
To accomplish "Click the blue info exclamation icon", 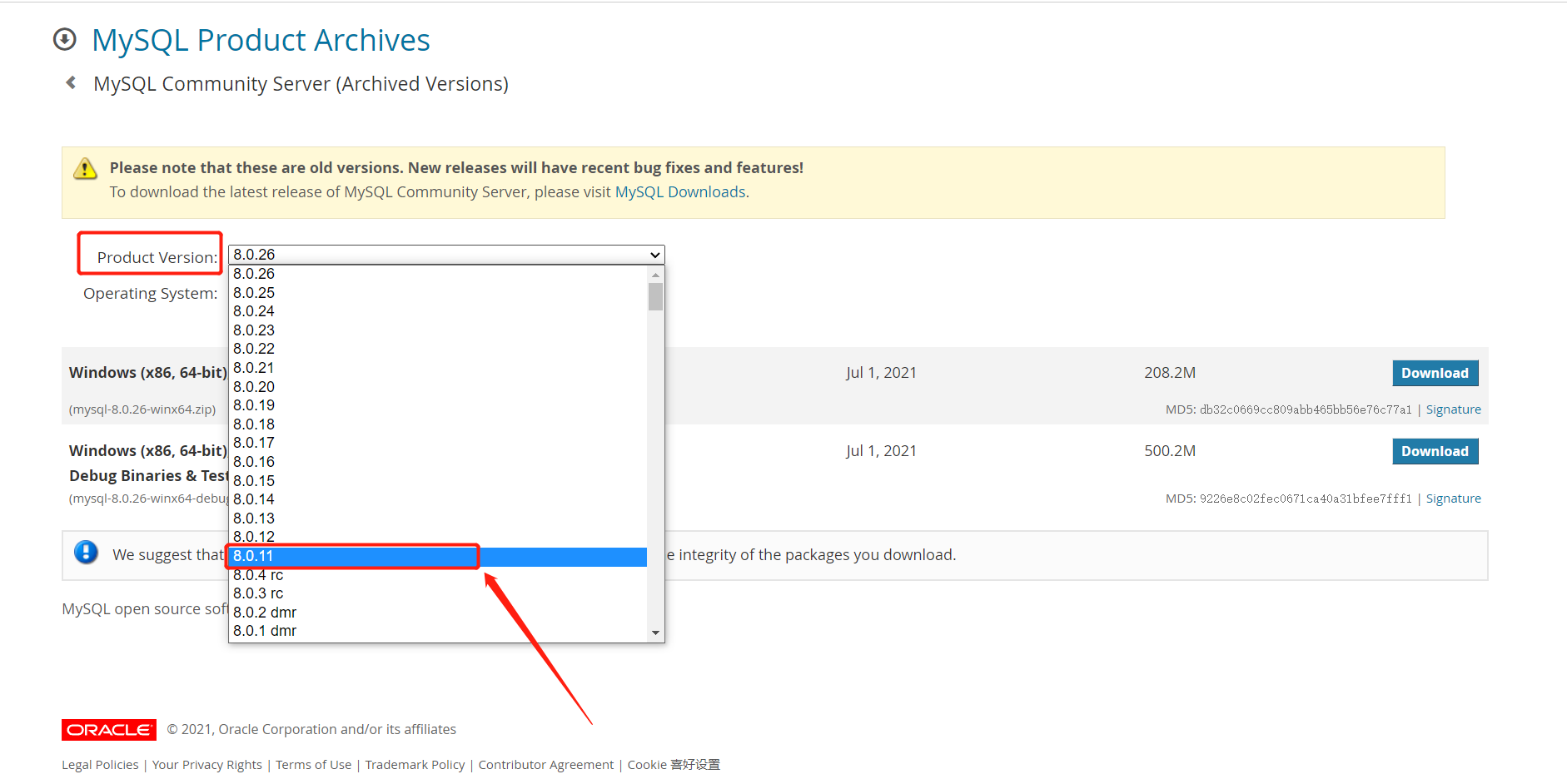I will pos(86,552).
